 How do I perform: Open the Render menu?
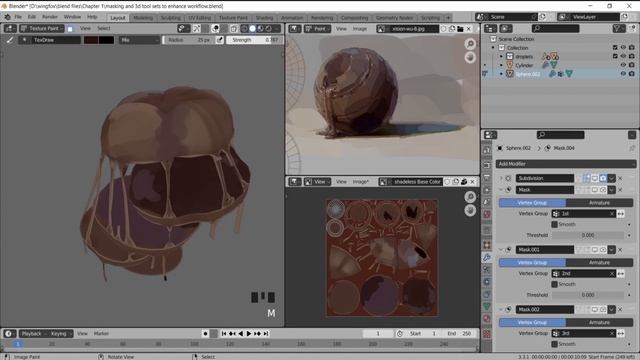pyautogui.click(x=50, y=17)
